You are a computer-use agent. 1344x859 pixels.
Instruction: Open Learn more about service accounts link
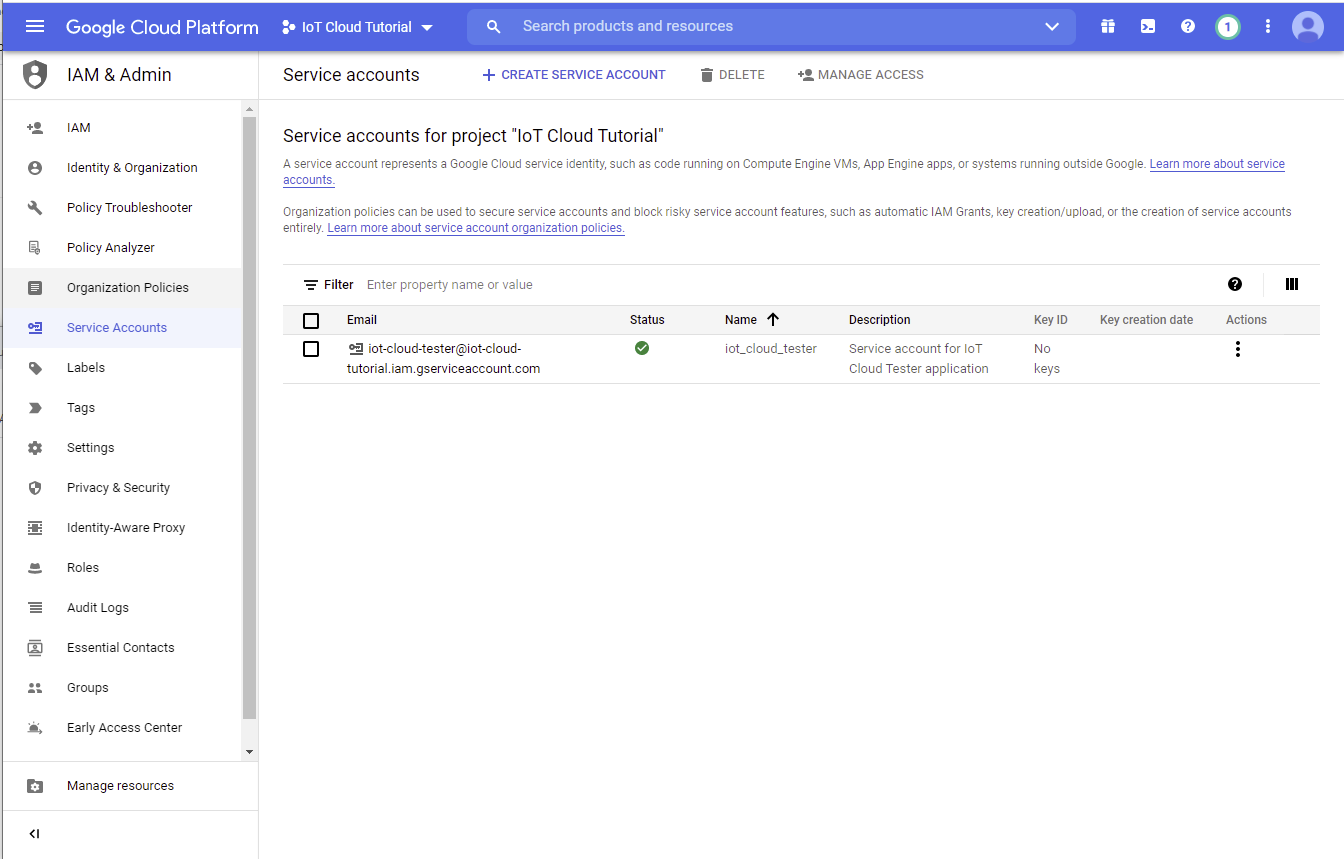(1217, 164)
